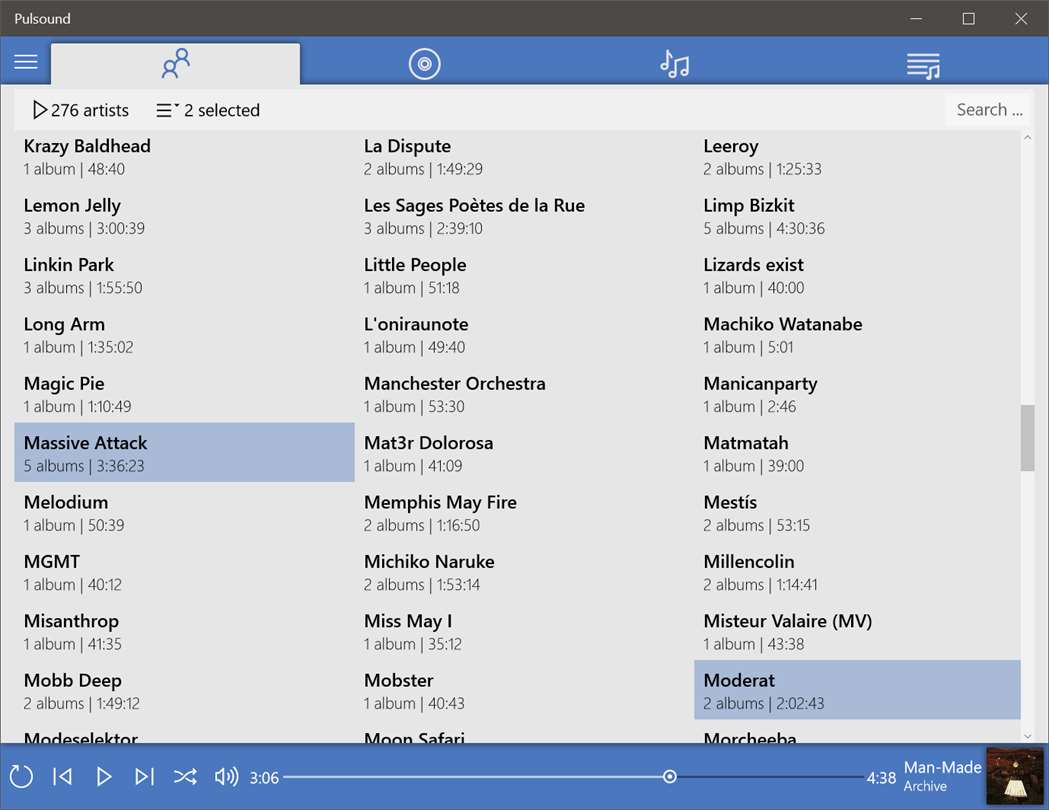Open the volume control
The height and width of the screenshot is (810, 1049).
[x=226, y=777]
